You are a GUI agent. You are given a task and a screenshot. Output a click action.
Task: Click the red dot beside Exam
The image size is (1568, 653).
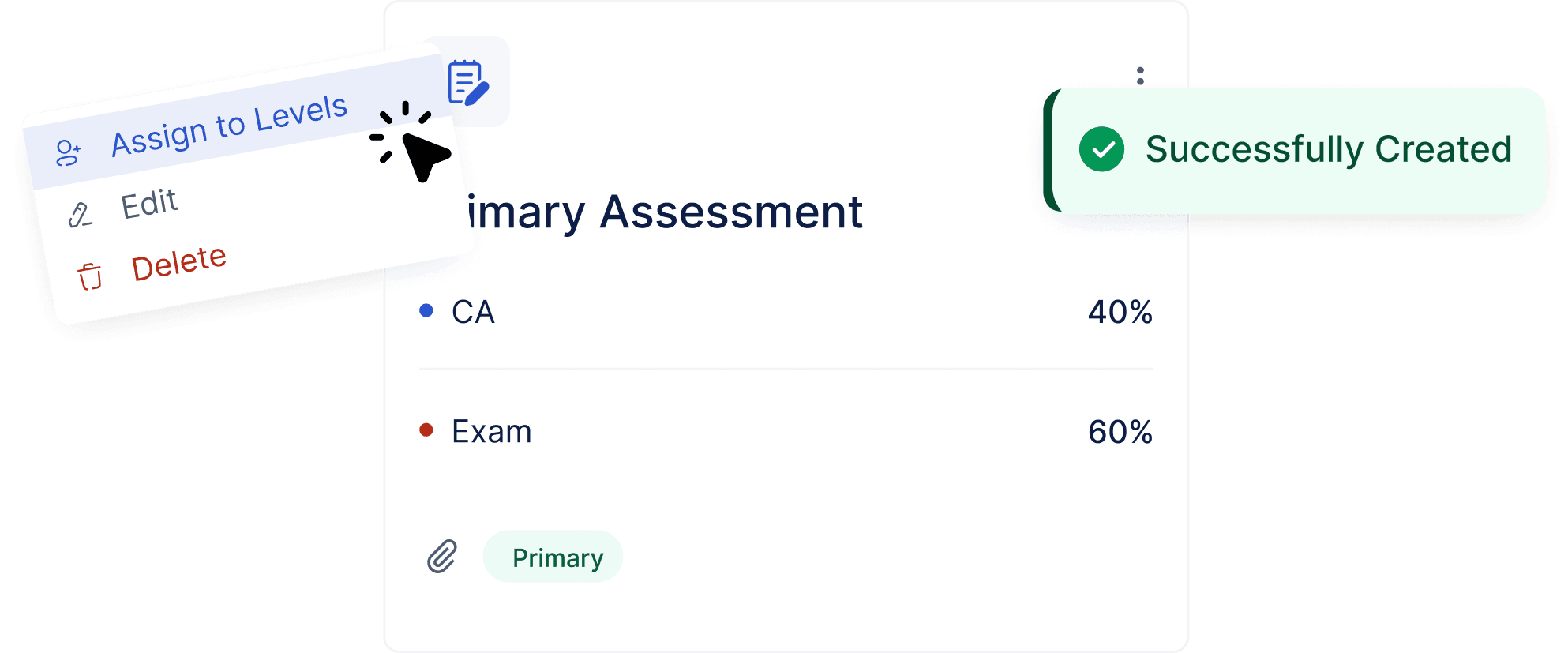[x=426, y=430]
